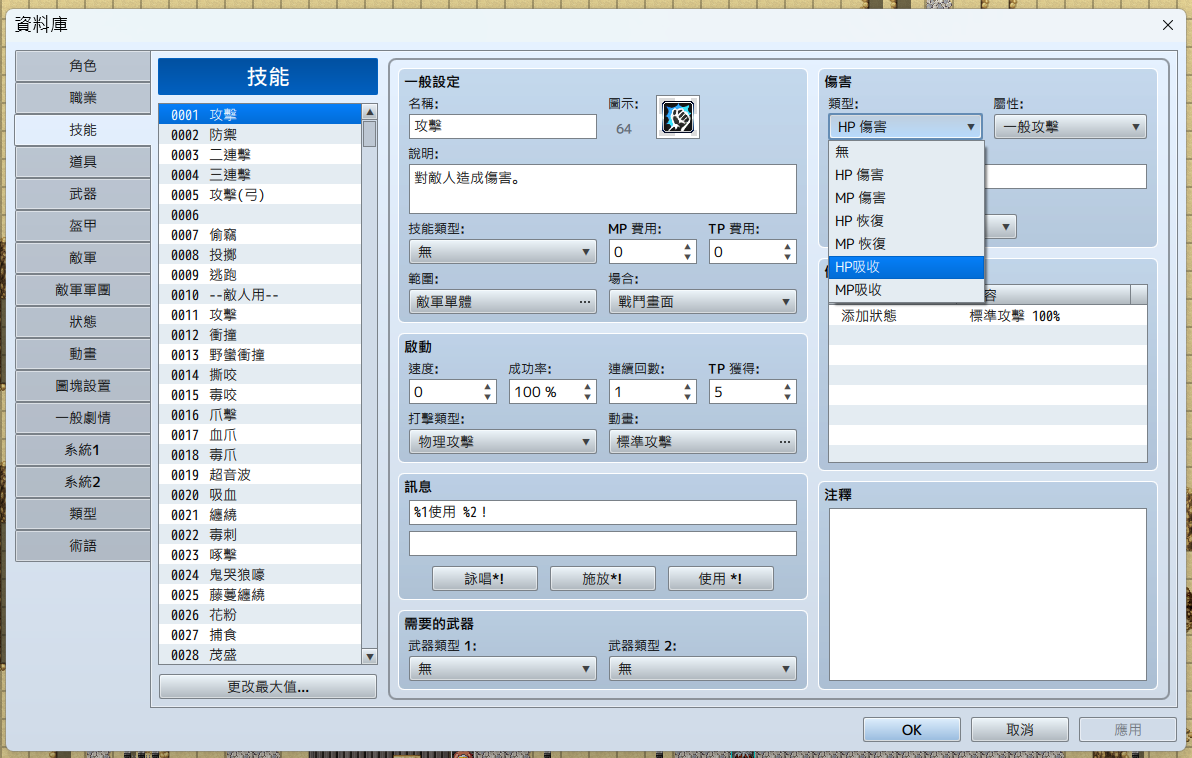Open the 打擊類型 物理攻擊 dropdown

pos(502,442)
